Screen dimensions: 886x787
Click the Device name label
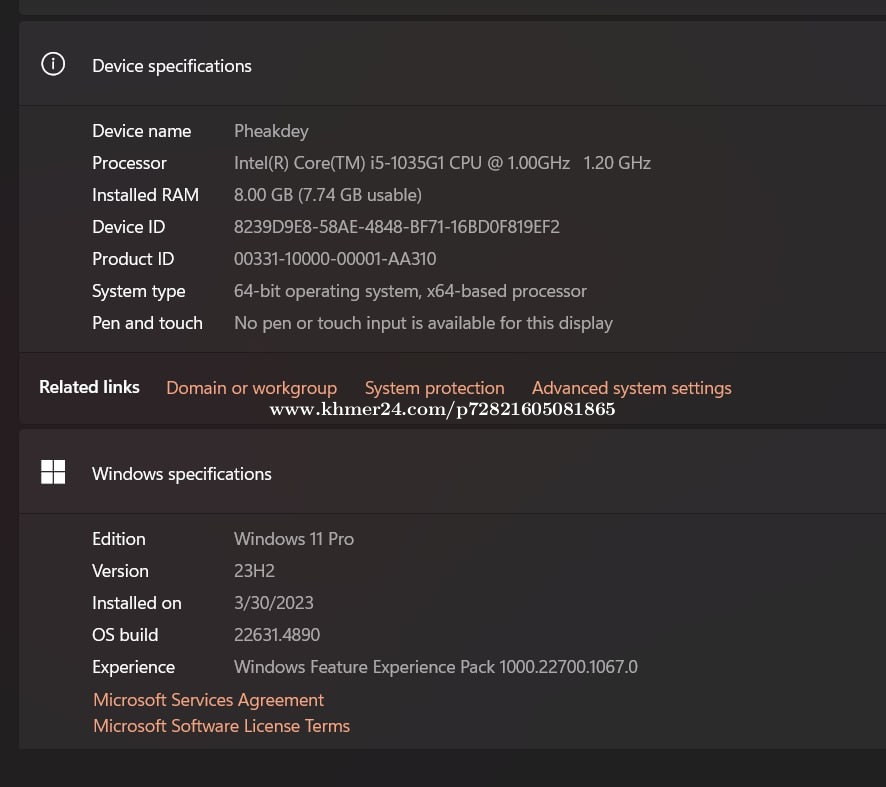tap(142, 131)
